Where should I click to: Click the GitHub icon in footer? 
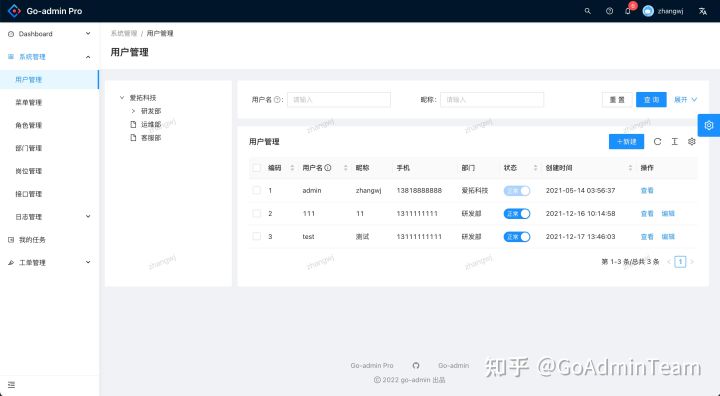coord(416,366)
